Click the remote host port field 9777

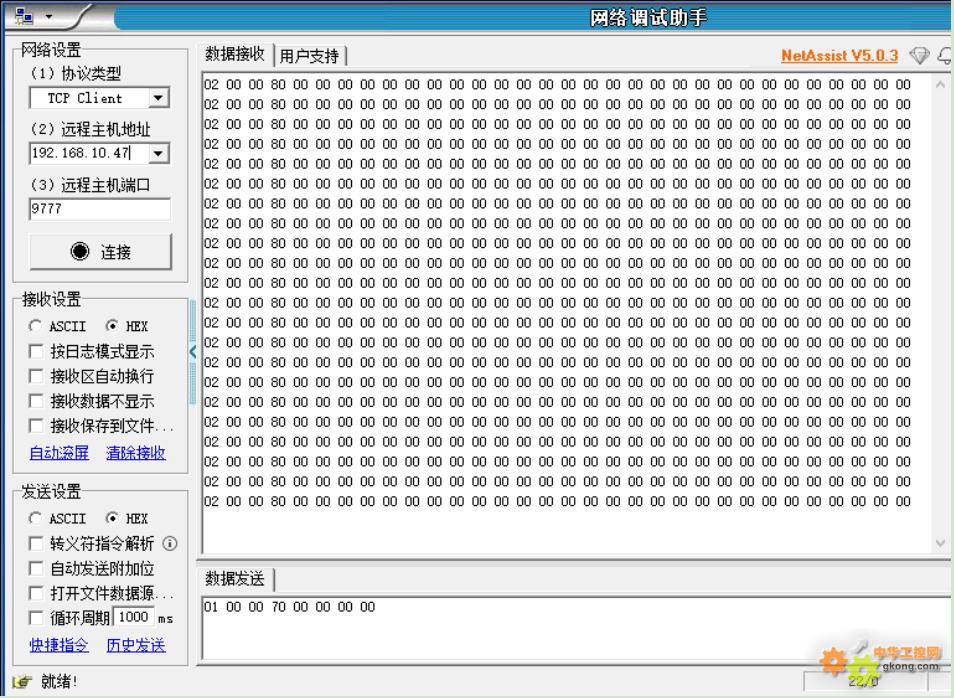click(x=100, y=209)
